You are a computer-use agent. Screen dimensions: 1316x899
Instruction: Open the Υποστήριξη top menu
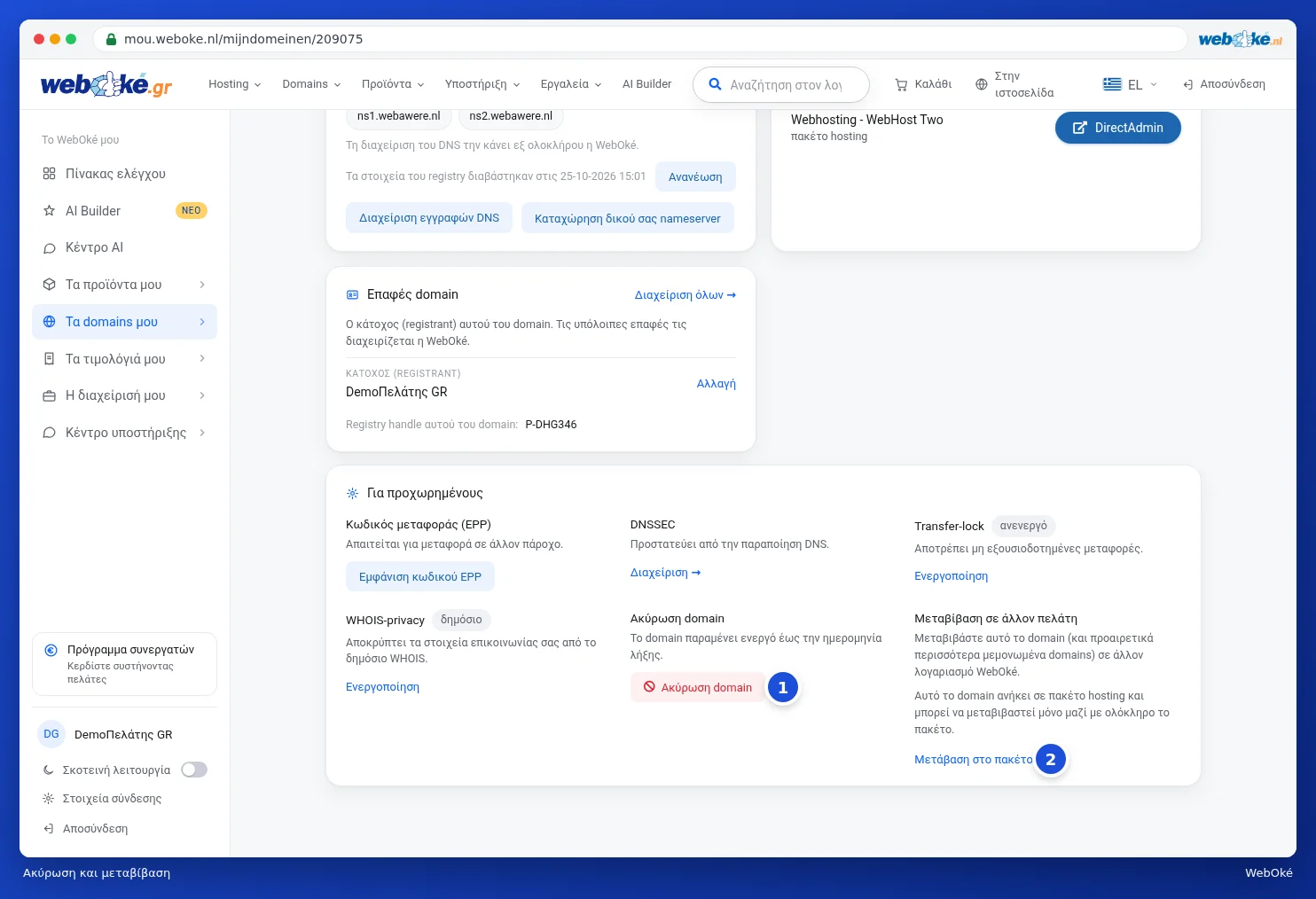(x=482, y=84)
